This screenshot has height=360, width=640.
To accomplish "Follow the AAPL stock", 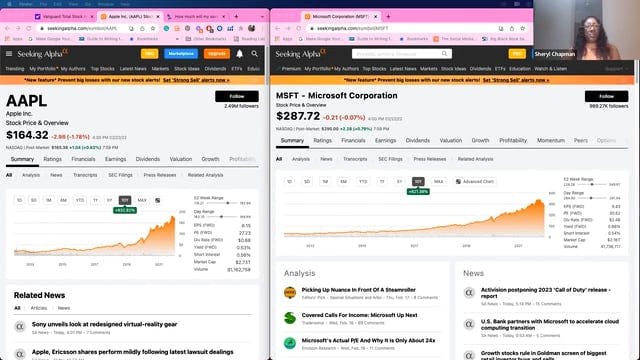I will [x=237, y=96].
